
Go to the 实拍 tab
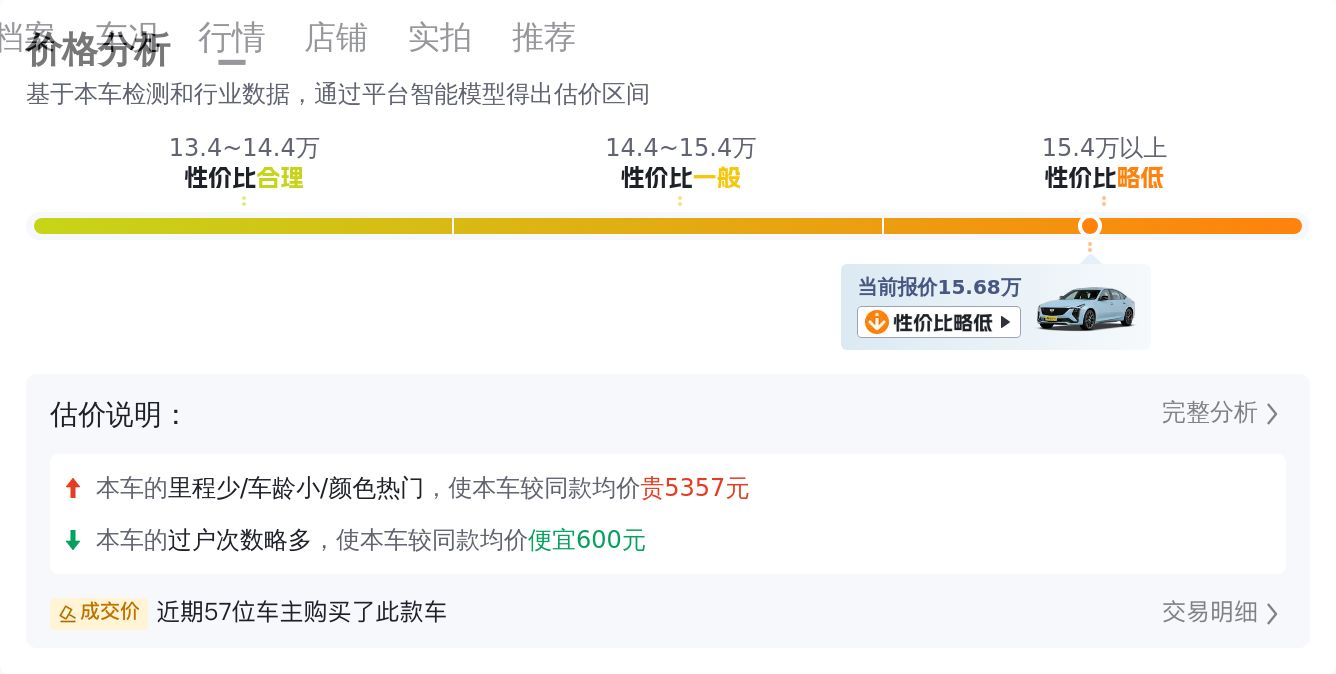(x=440, y=38)
